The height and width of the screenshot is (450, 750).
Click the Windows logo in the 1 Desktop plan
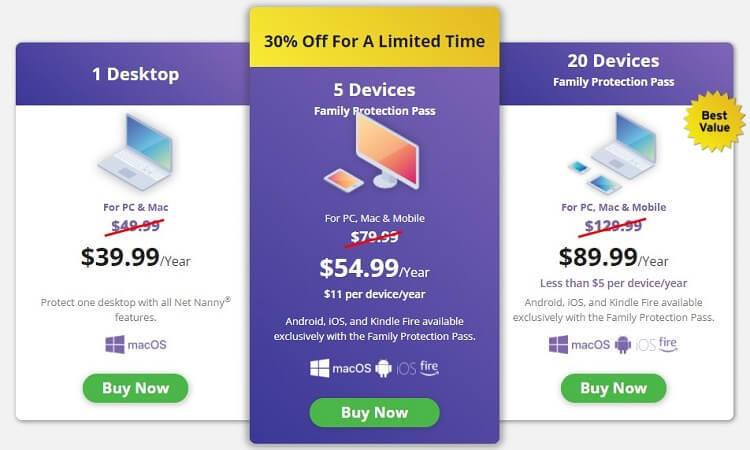pyautogui.click(x=115, y=345)
